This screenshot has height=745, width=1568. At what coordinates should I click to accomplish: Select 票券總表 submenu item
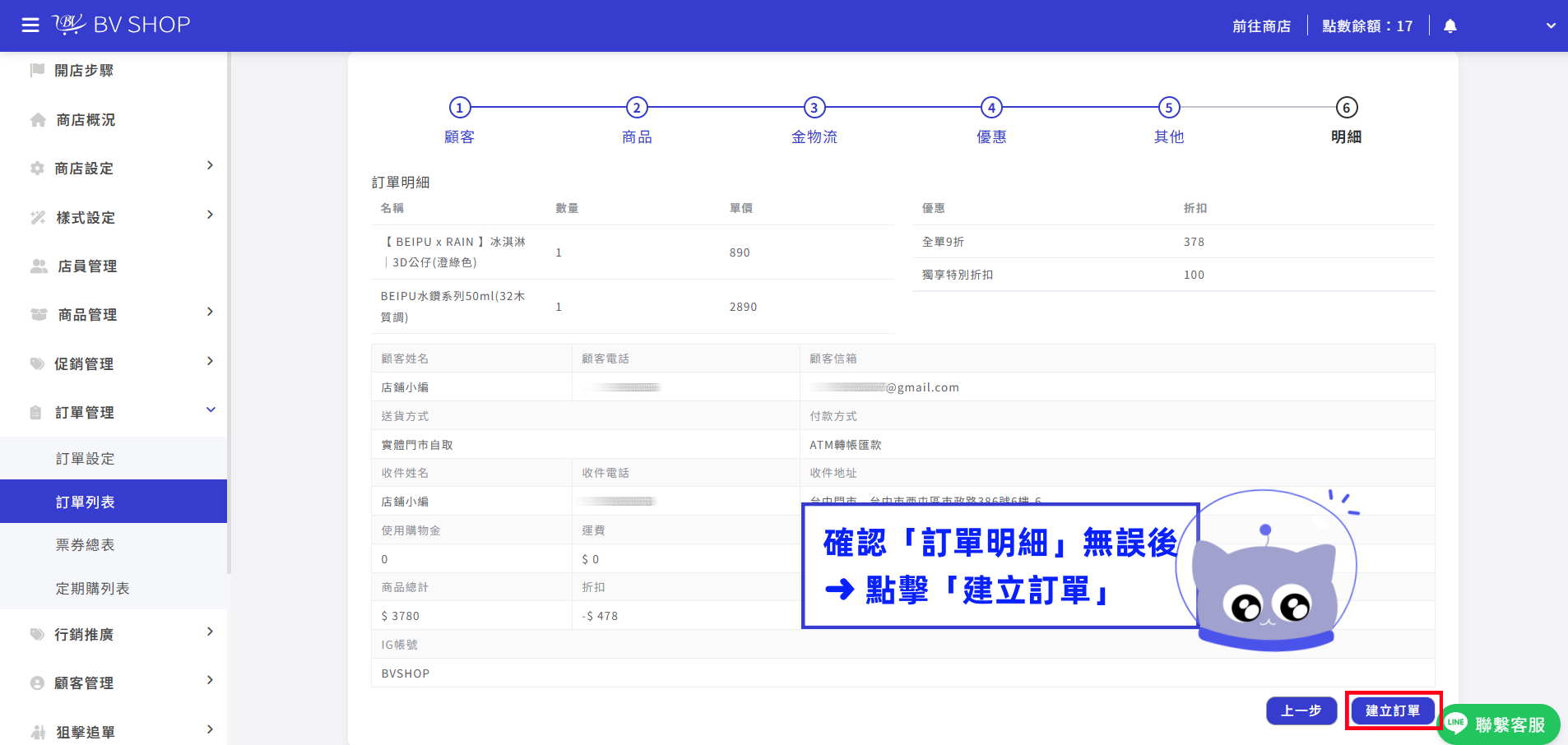(114, 545)
